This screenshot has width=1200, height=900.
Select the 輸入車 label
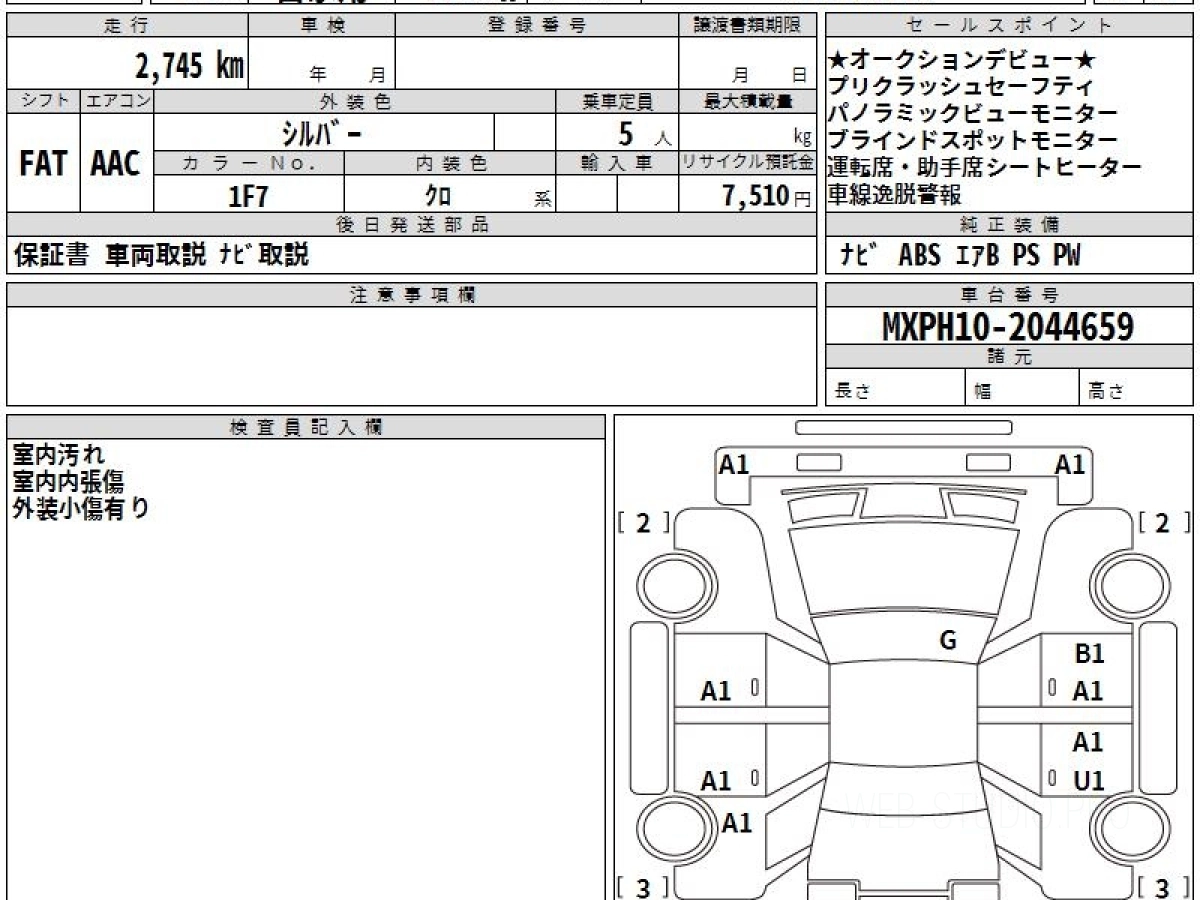pyautogui.click(x=617, y=164)
